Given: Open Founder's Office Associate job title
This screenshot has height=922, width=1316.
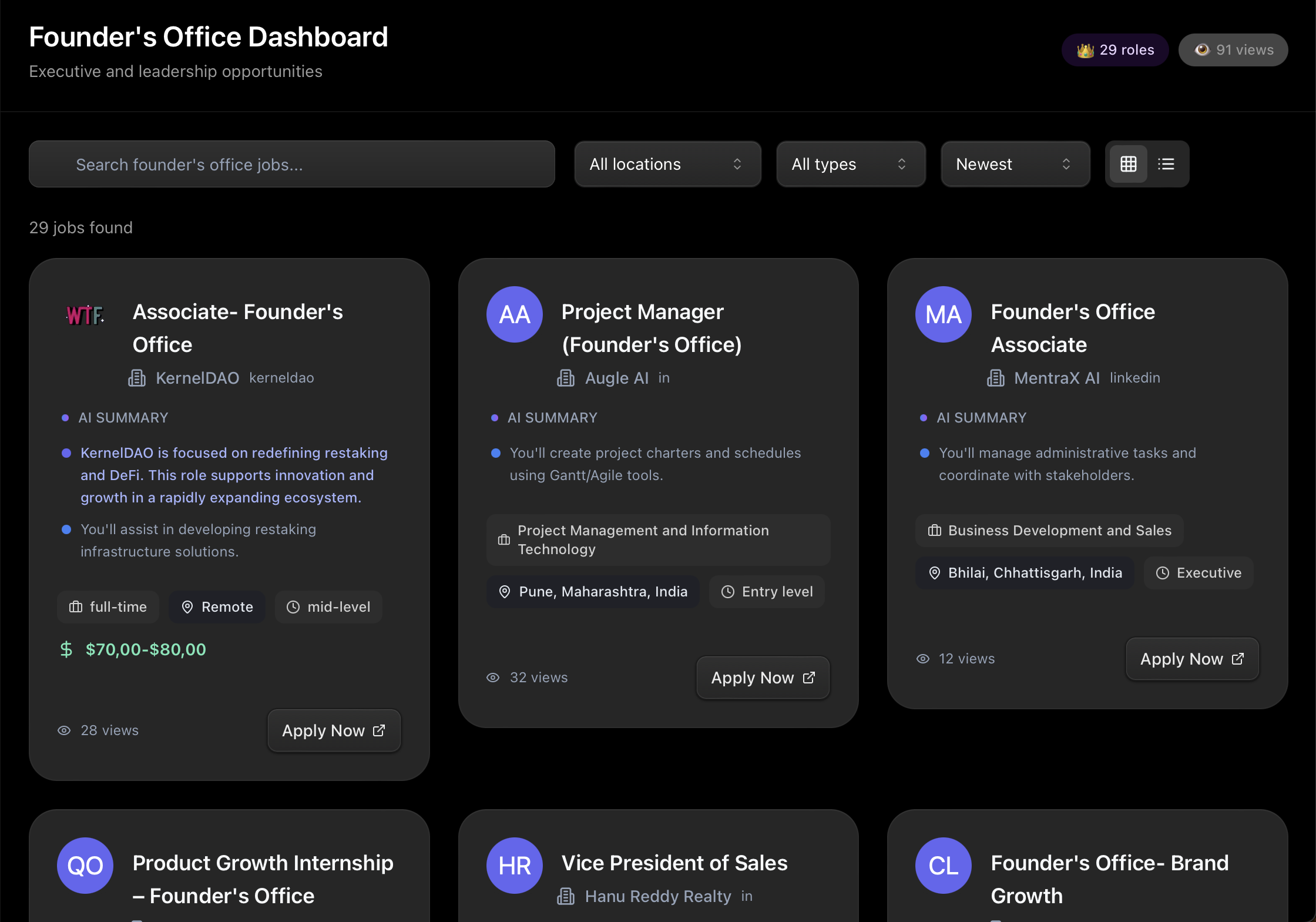Looking at the screenshot, I should coord(1073,328).
